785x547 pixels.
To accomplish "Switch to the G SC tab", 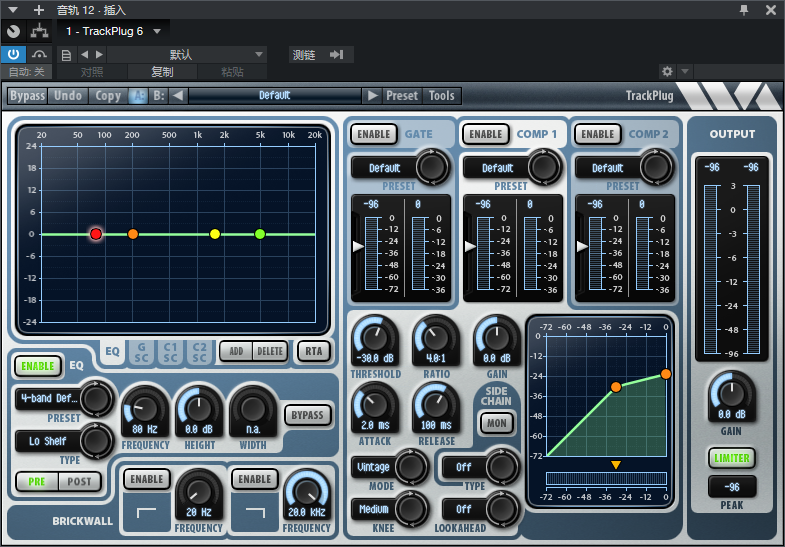I will pyautogui.click(x=142, y=352).
